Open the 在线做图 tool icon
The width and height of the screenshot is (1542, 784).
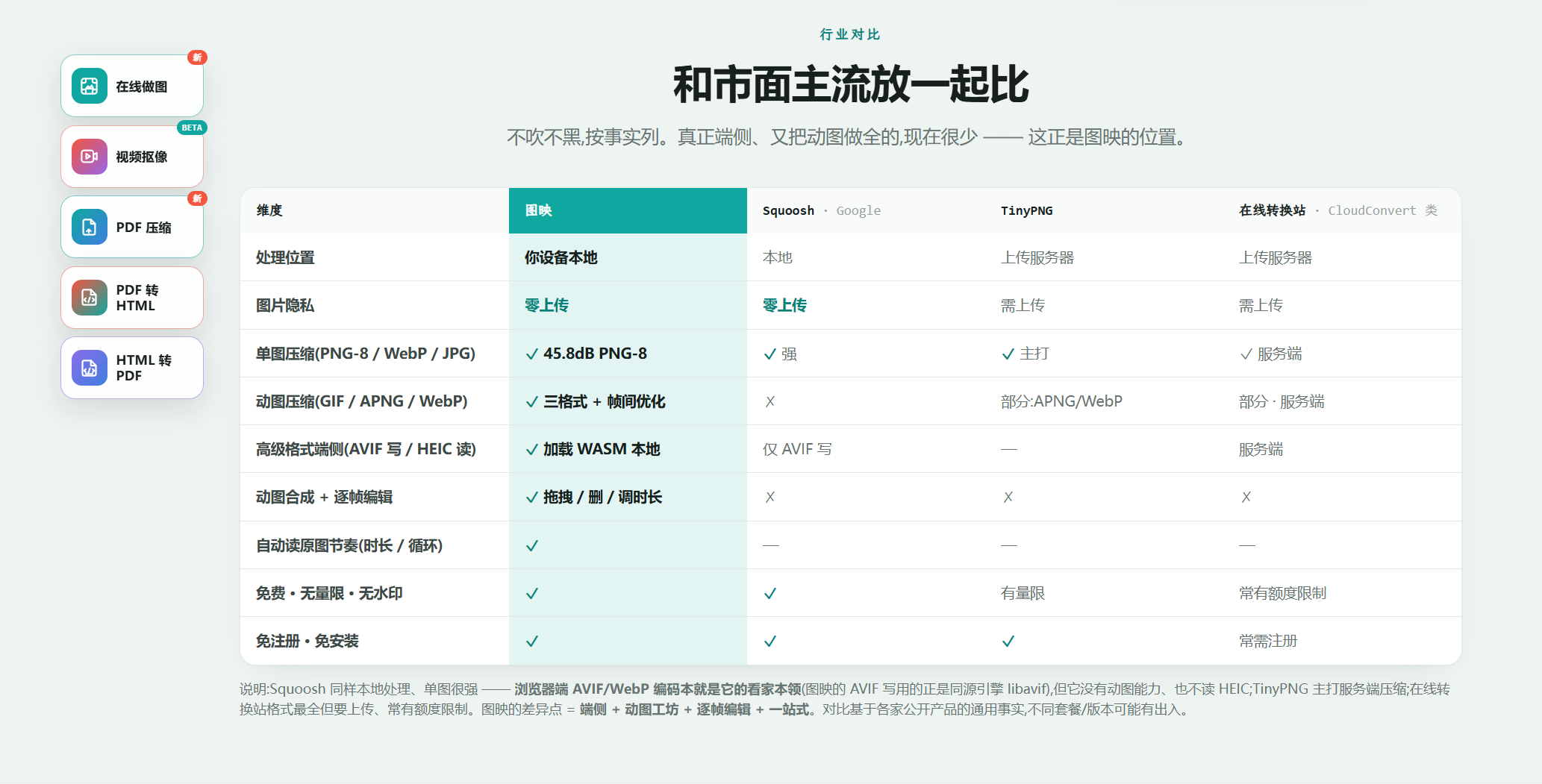coord(90,86)
